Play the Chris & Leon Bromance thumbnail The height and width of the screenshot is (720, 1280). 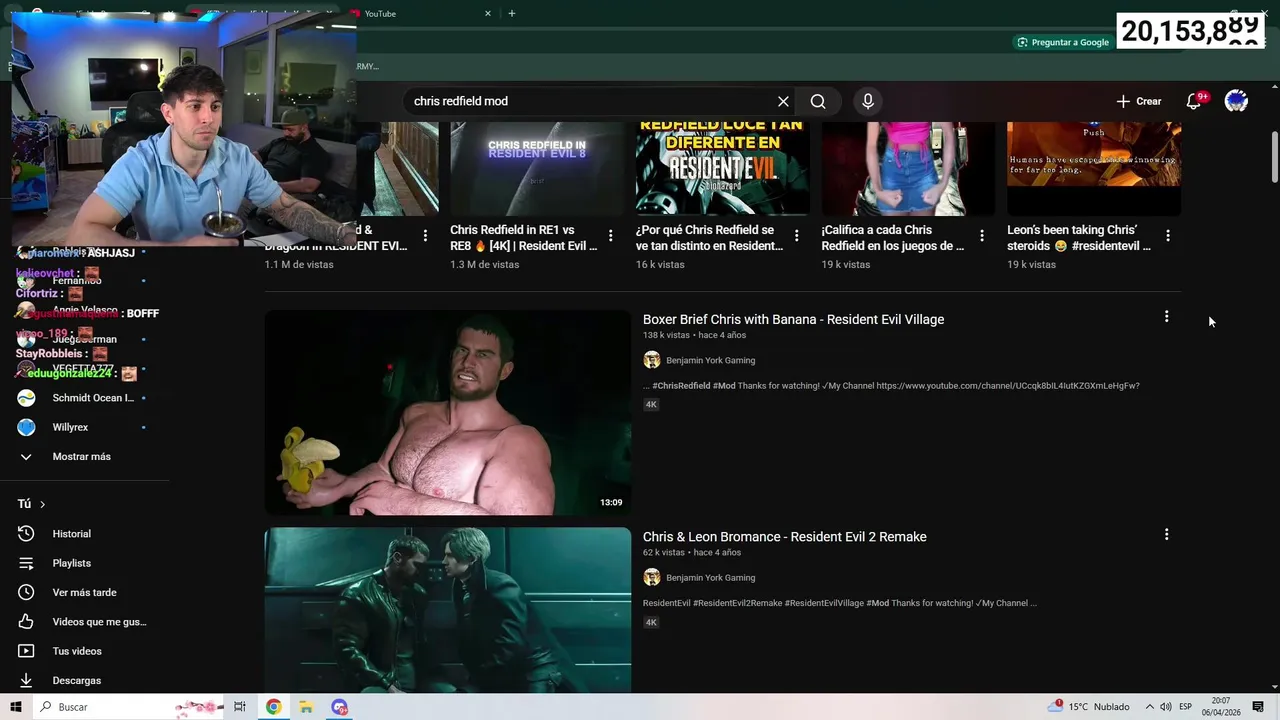click(448, 610)
